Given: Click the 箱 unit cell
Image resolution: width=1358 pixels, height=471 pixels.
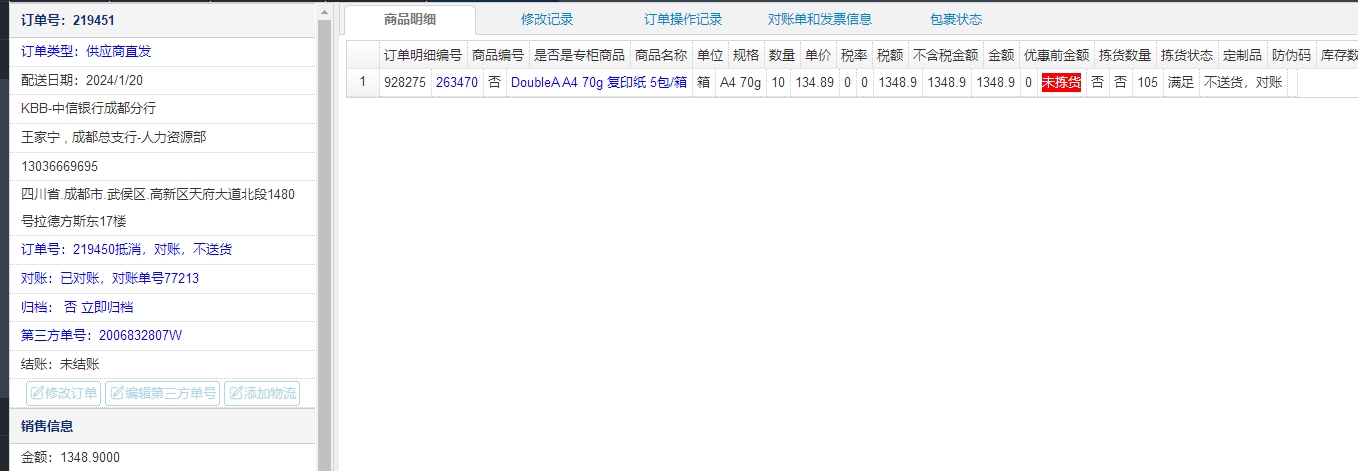Looking at the screenshot, I should pos(704,83).
